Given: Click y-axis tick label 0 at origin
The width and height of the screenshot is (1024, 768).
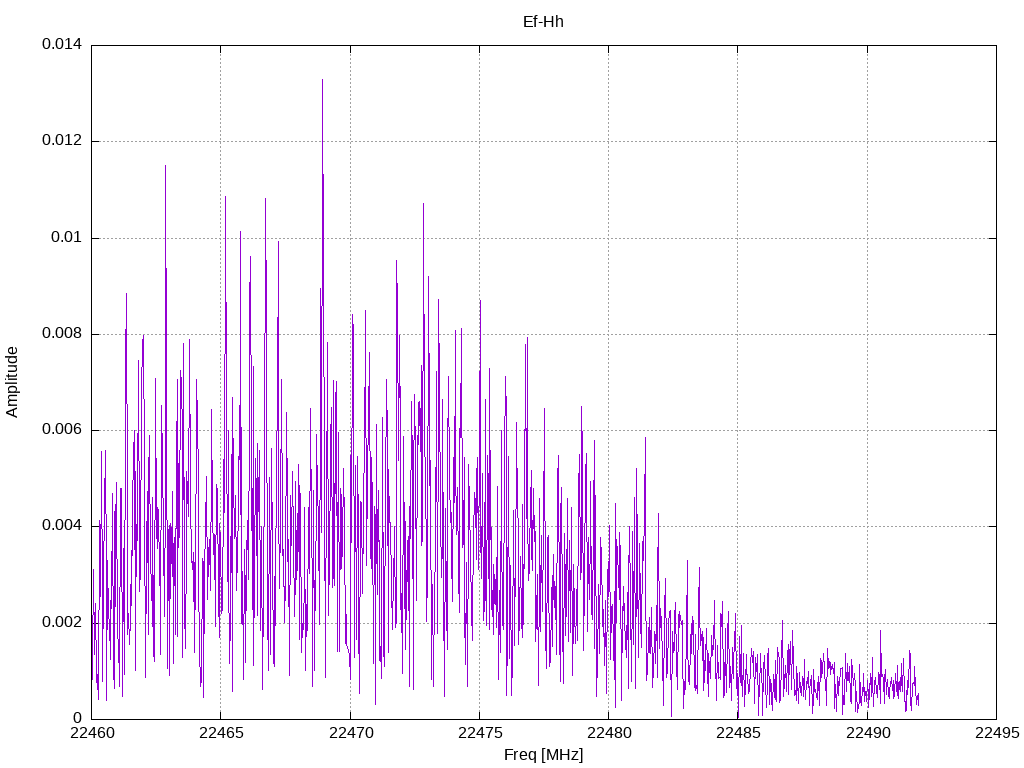Looking at the screenshot, I should coord(78,718).
